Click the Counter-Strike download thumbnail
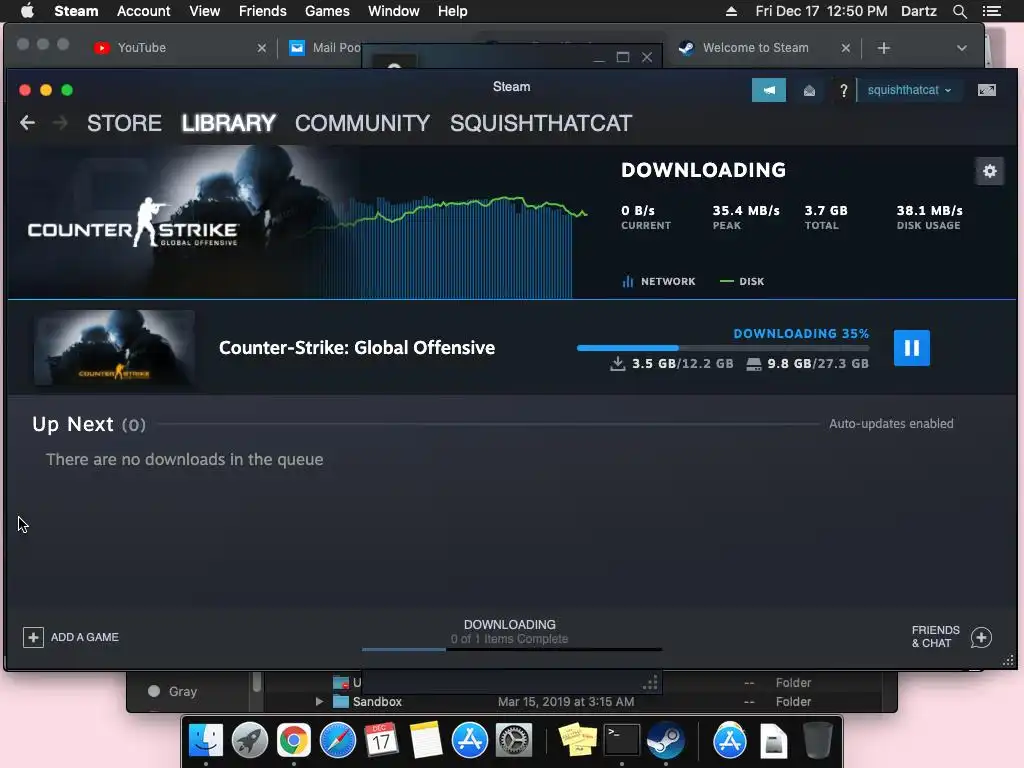 pyautogui.click(x=114, y=348)
